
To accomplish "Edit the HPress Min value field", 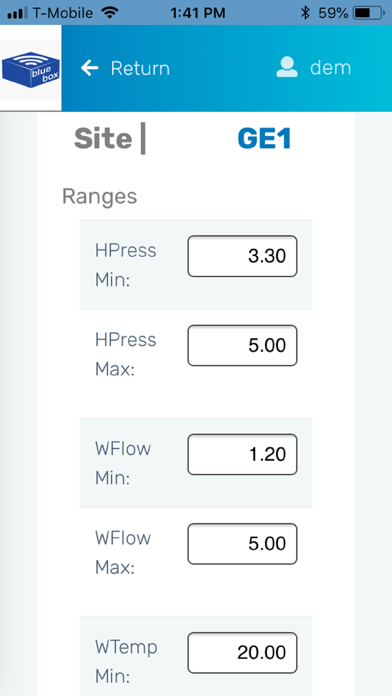I will tap(242, 256).
